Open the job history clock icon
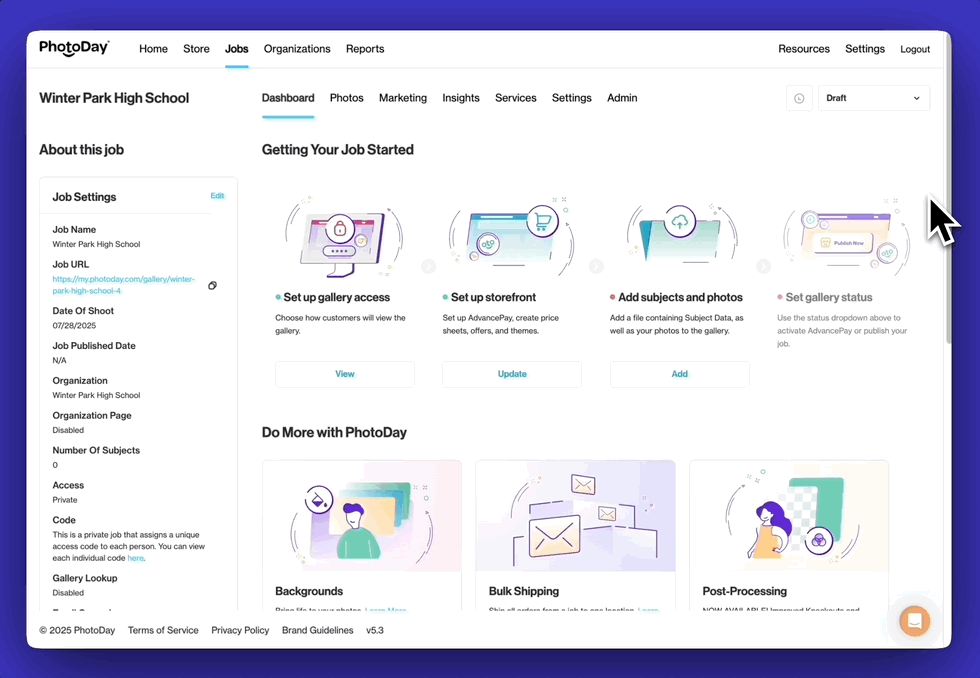The height and width of the screenshot is (678, 980). point(799,98)
